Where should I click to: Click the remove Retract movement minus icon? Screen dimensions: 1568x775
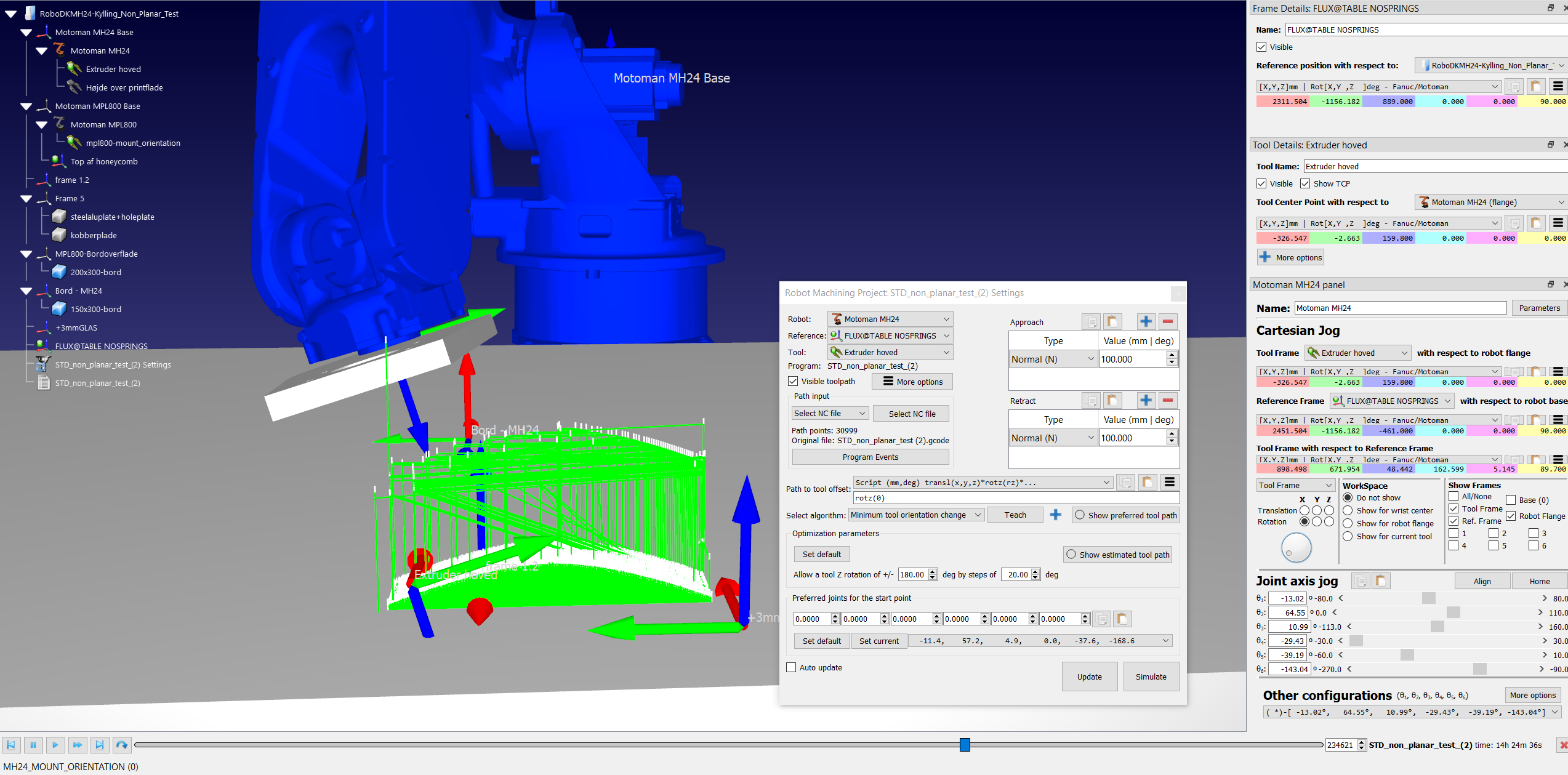click(1168, 400)
